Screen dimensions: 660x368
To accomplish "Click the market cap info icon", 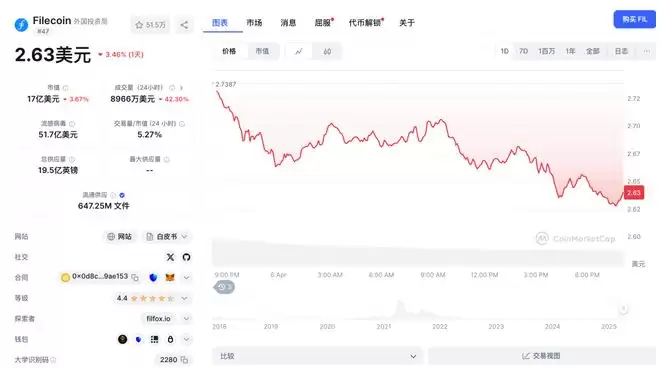I will [66, 88].
